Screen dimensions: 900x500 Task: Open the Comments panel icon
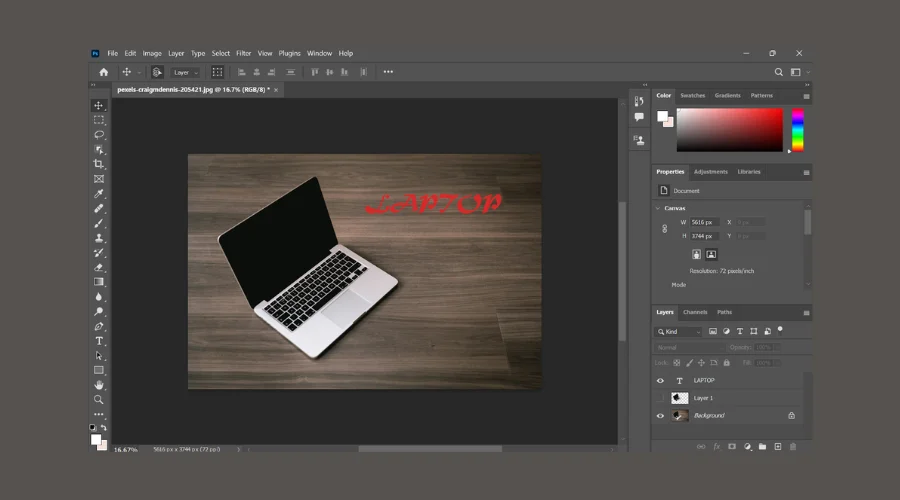click(x=639, y=117)
